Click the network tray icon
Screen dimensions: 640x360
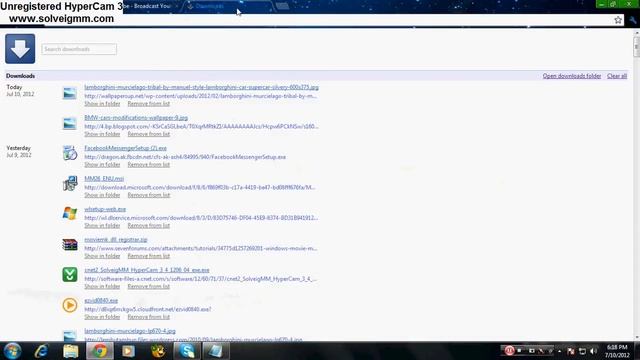click(582, 351)
